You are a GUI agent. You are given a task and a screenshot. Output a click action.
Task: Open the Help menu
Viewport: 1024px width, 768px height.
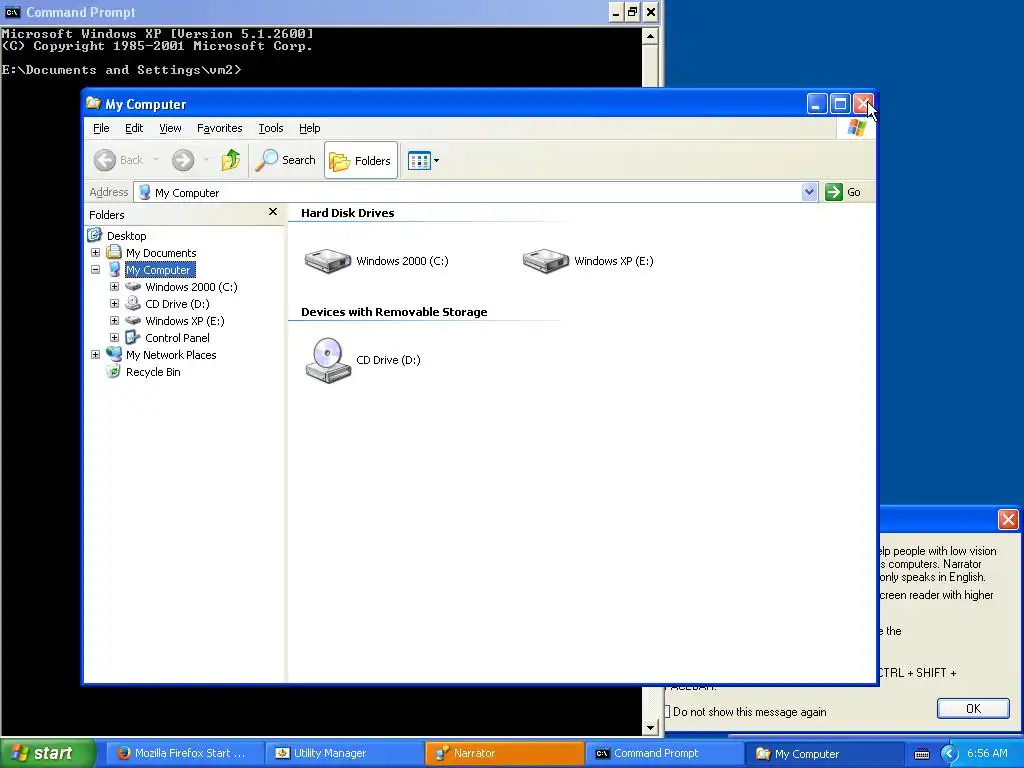point(310,128)
